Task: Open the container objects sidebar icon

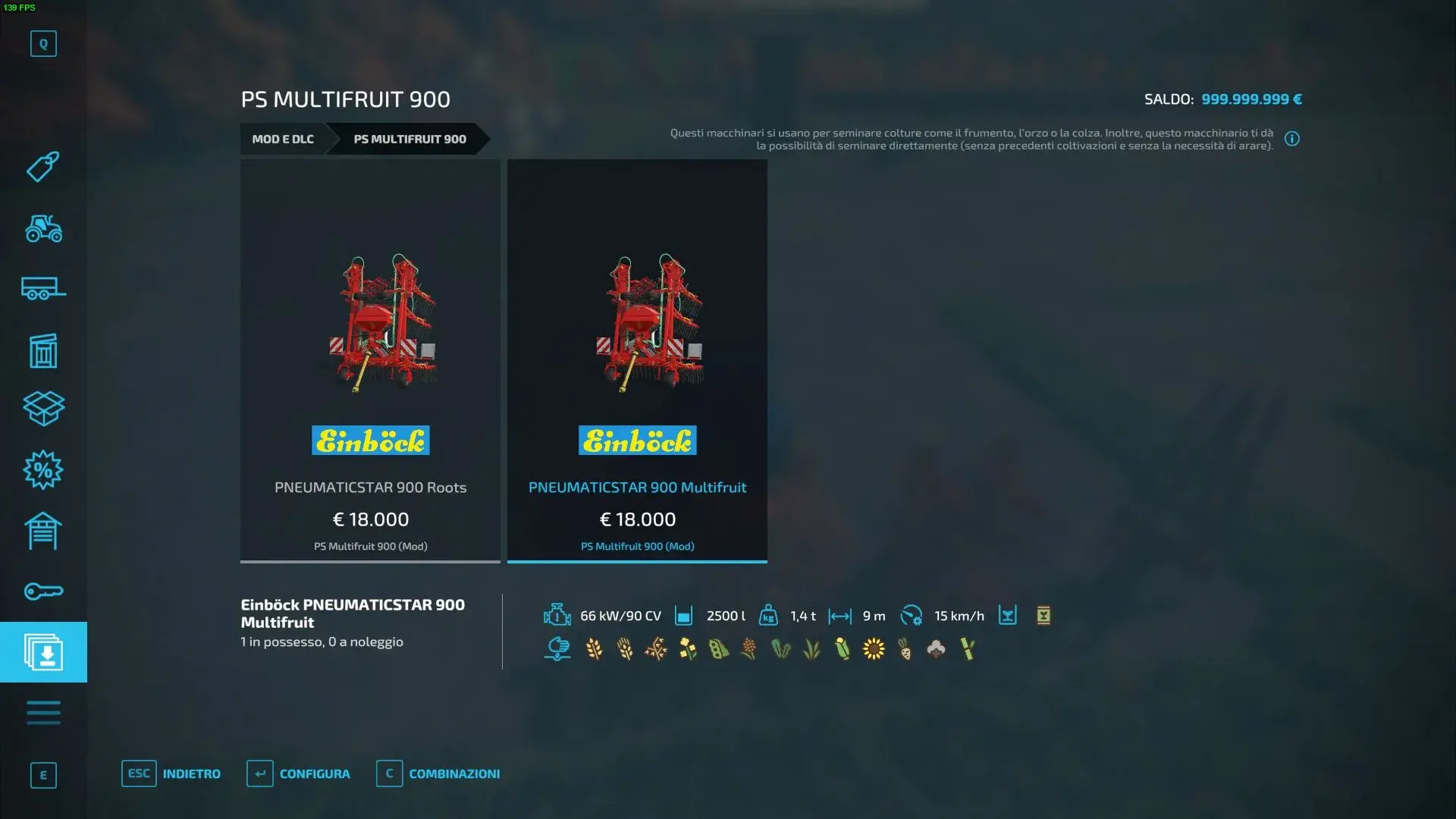Action: [43, 350]
